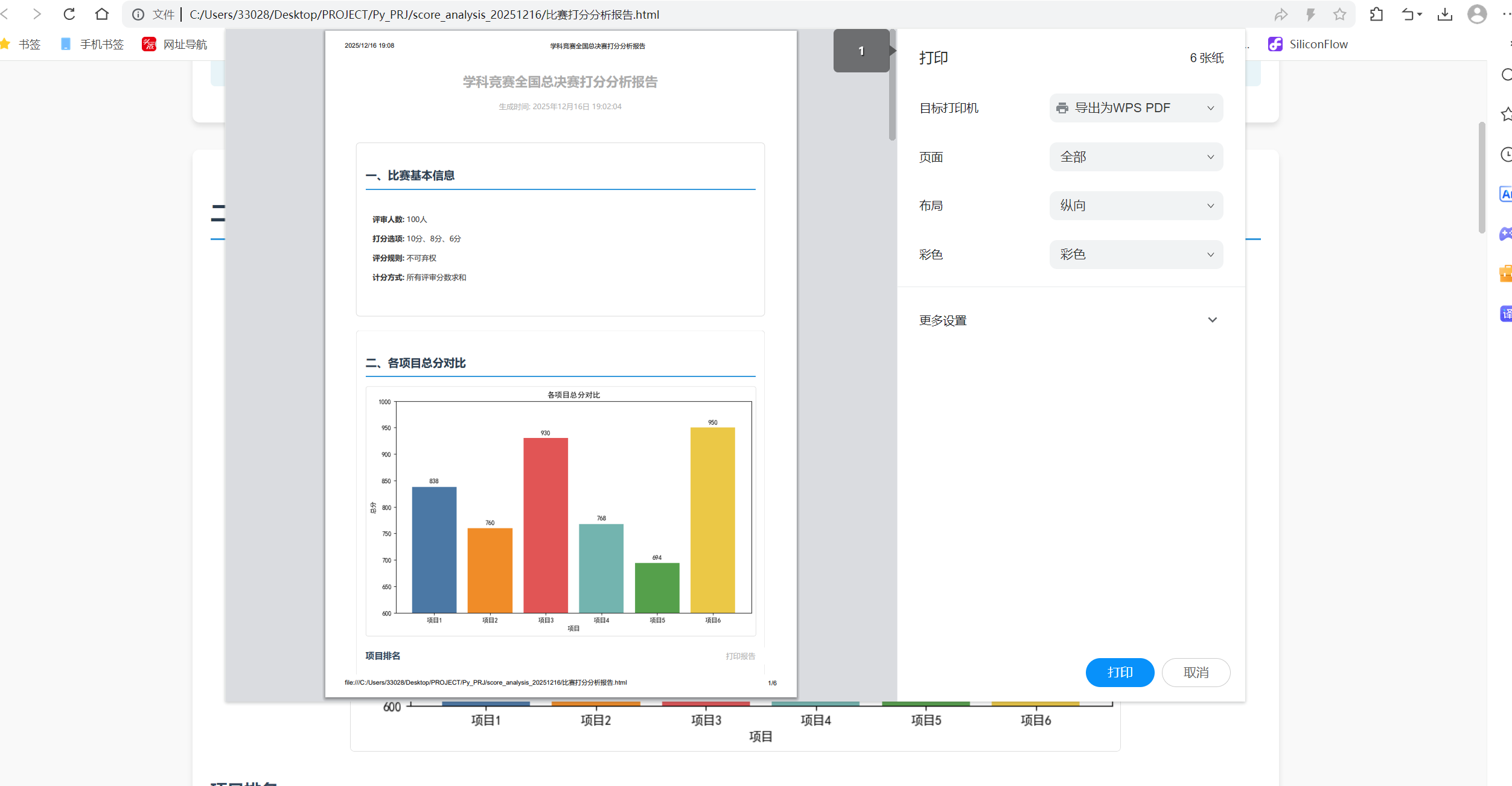This screenshot has height=786, width=1512.
Task: Bookmark page with the star icon
Action: 1339,14
